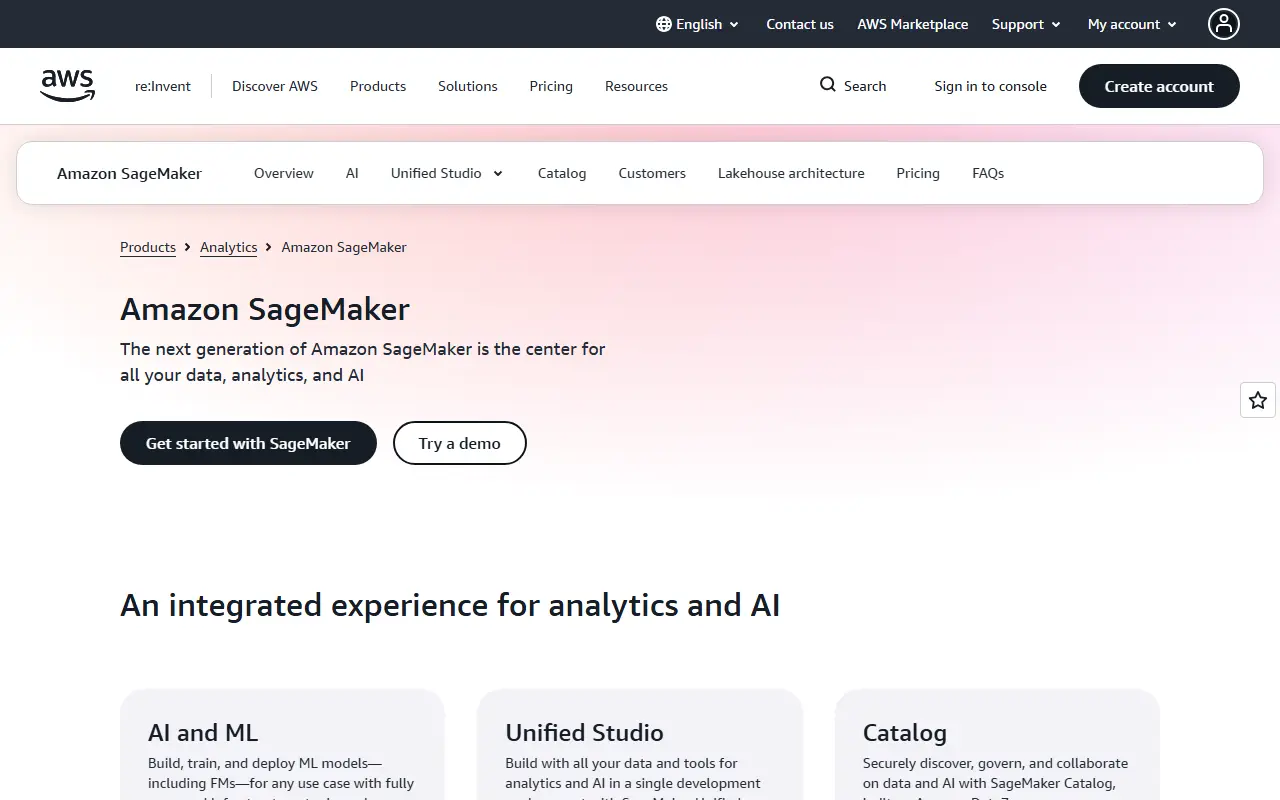Click the Try a demo button
Image resolution: width=1280 pixels, height=800 pixels.
460,443
